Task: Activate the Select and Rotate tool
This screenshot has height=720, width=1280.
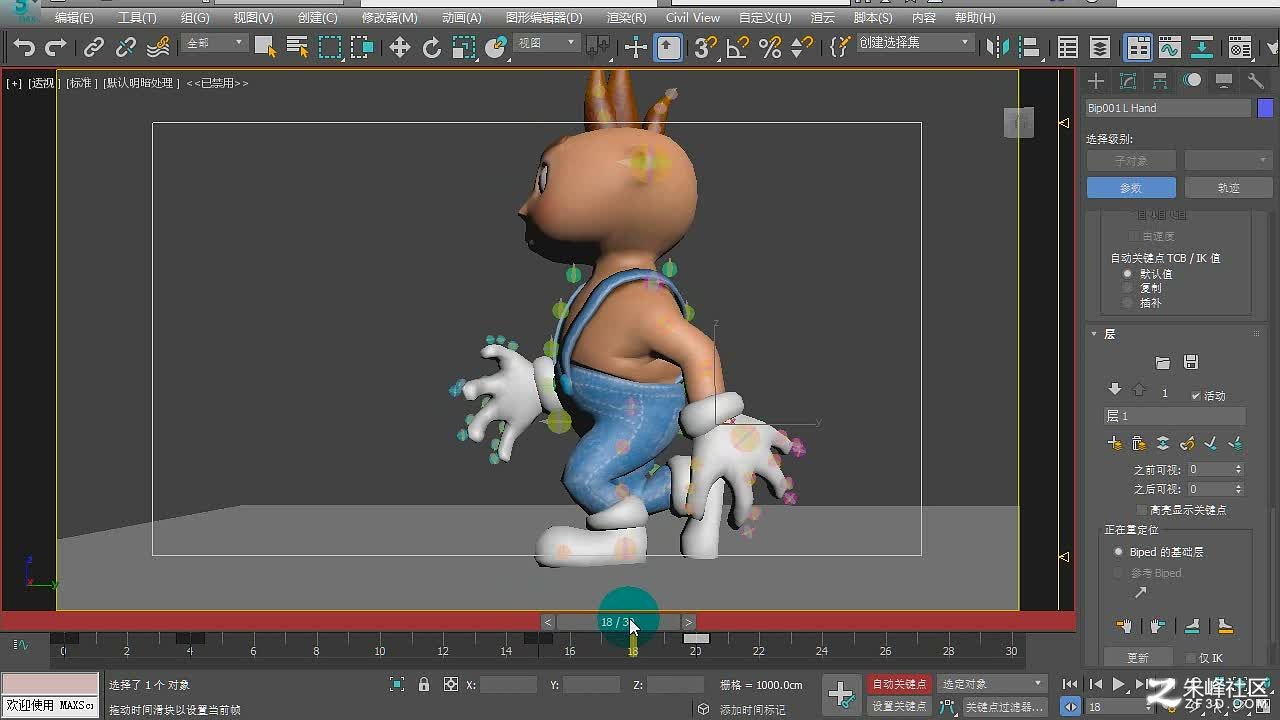Action: (x=432, y=47)
